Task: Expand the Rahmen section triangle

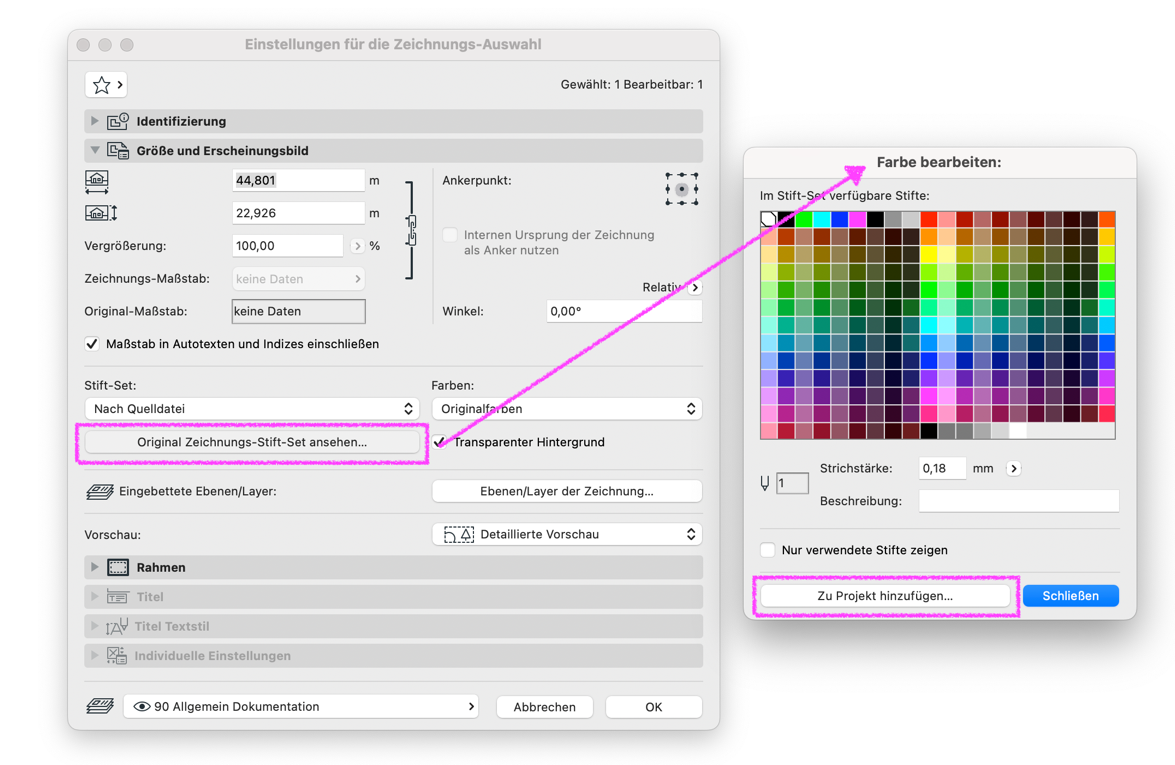Action: 94,567
